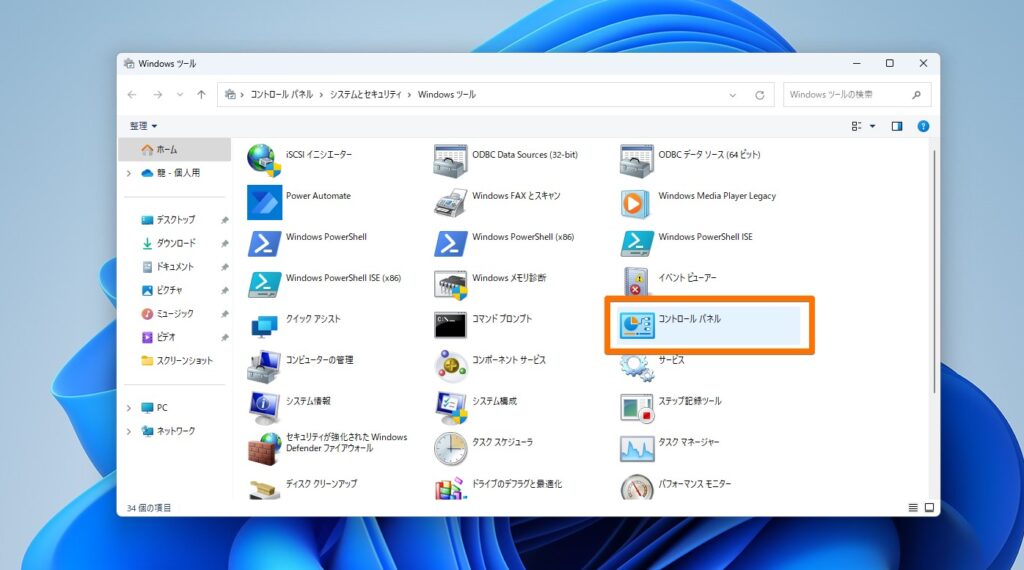The width and height of the screenshot is (1024, 570).
Task: Select the Windows PowerShell ISE icon
Action: 637,244
